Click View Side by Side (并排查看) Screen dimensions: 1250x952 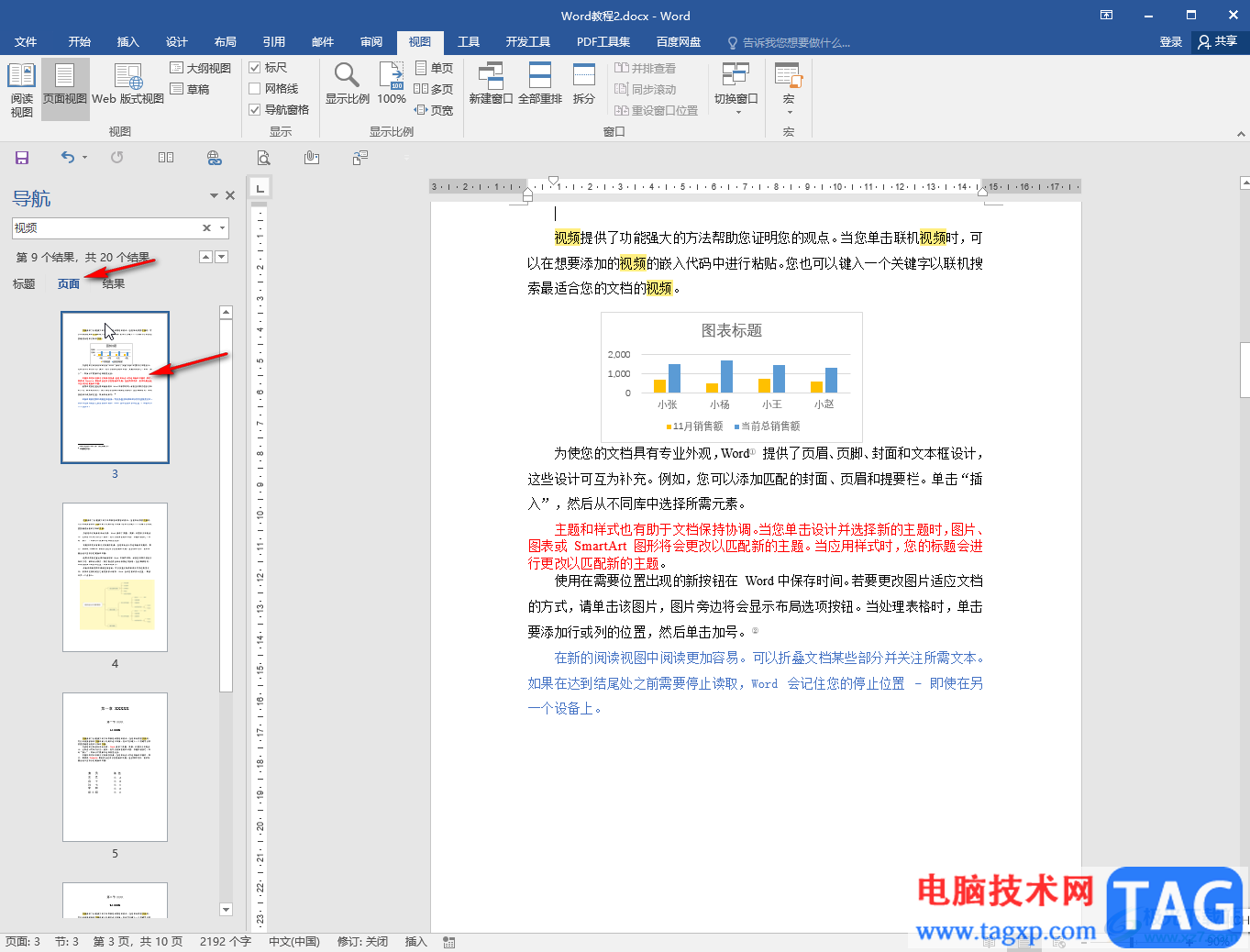(x=645, y=68)
